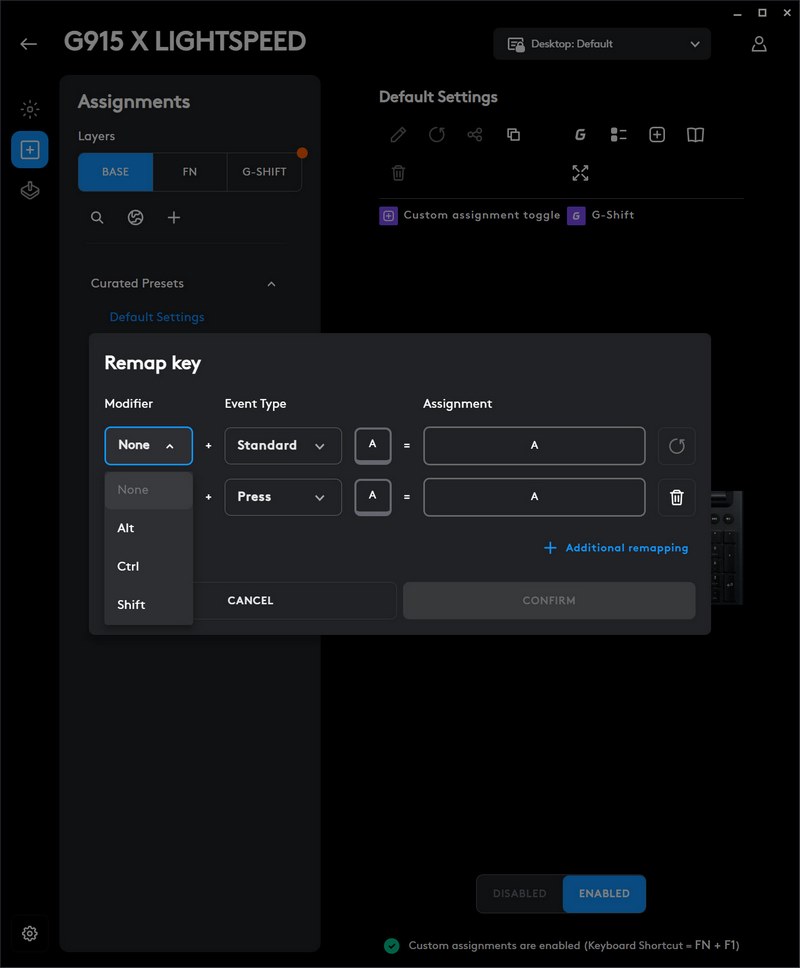800x968 pixels.
Task: Click the Cancel button
Action: pyautogui.click(x=250, y=600)
